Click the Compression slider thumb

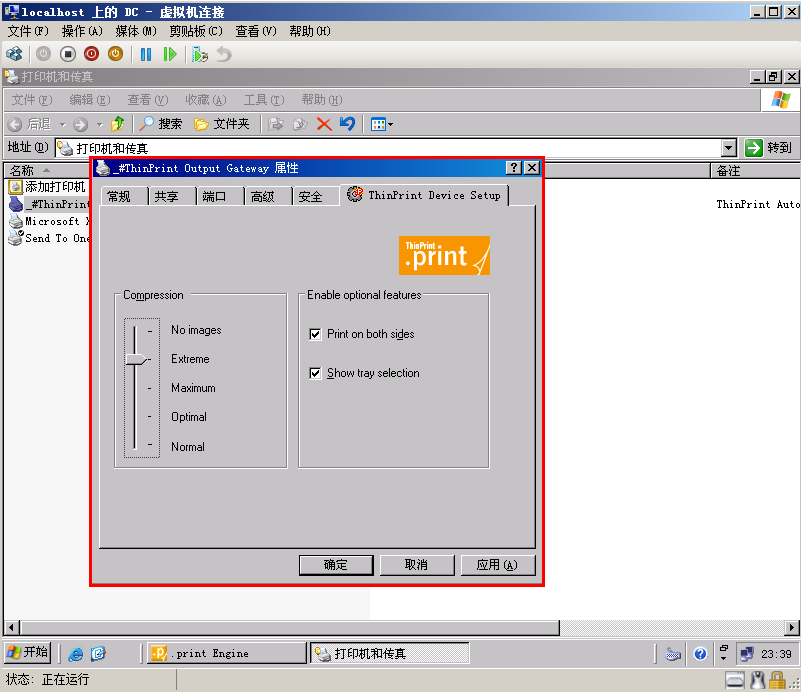pyautogui.click(x=136, y=359)
